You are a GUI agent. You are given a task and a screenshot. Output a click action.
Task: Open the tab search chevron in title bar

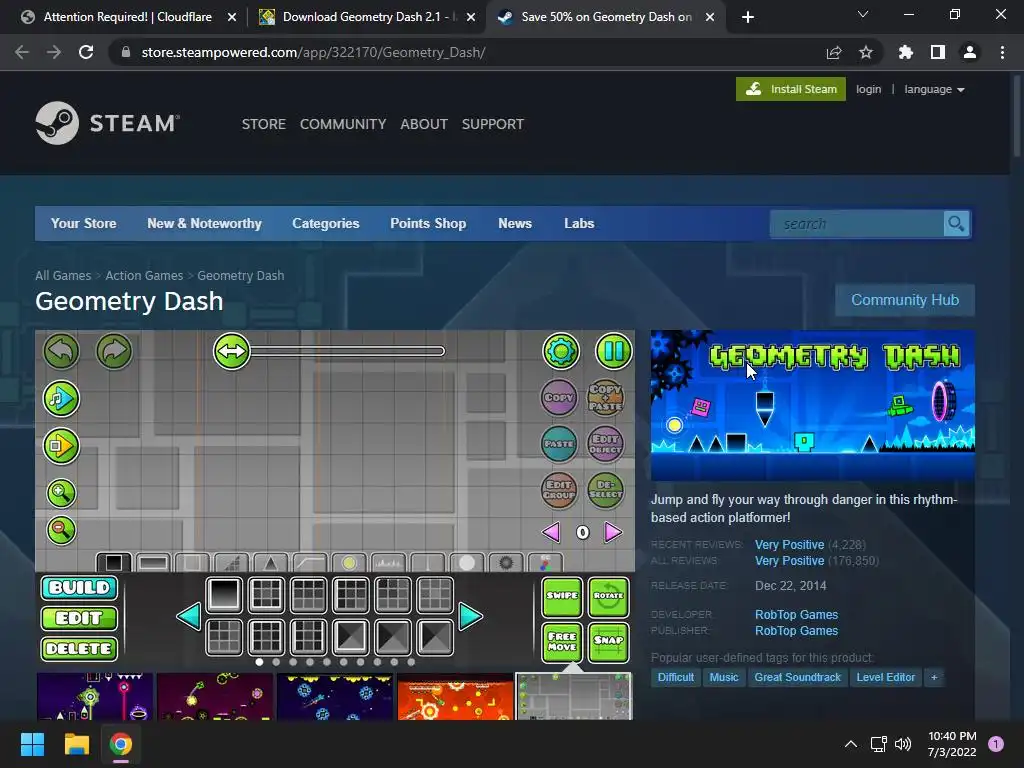coord(863,14)
